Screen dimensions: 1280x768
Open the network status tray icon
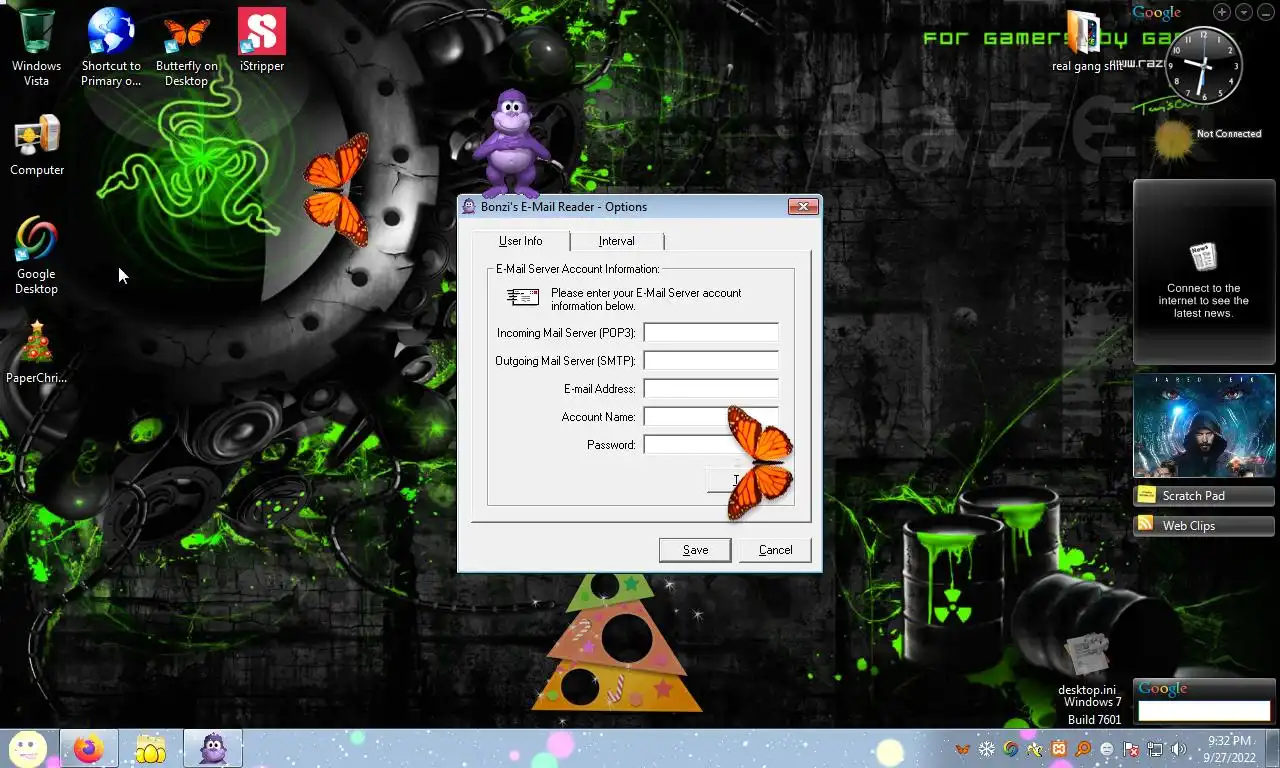(x=1155, y=749)
